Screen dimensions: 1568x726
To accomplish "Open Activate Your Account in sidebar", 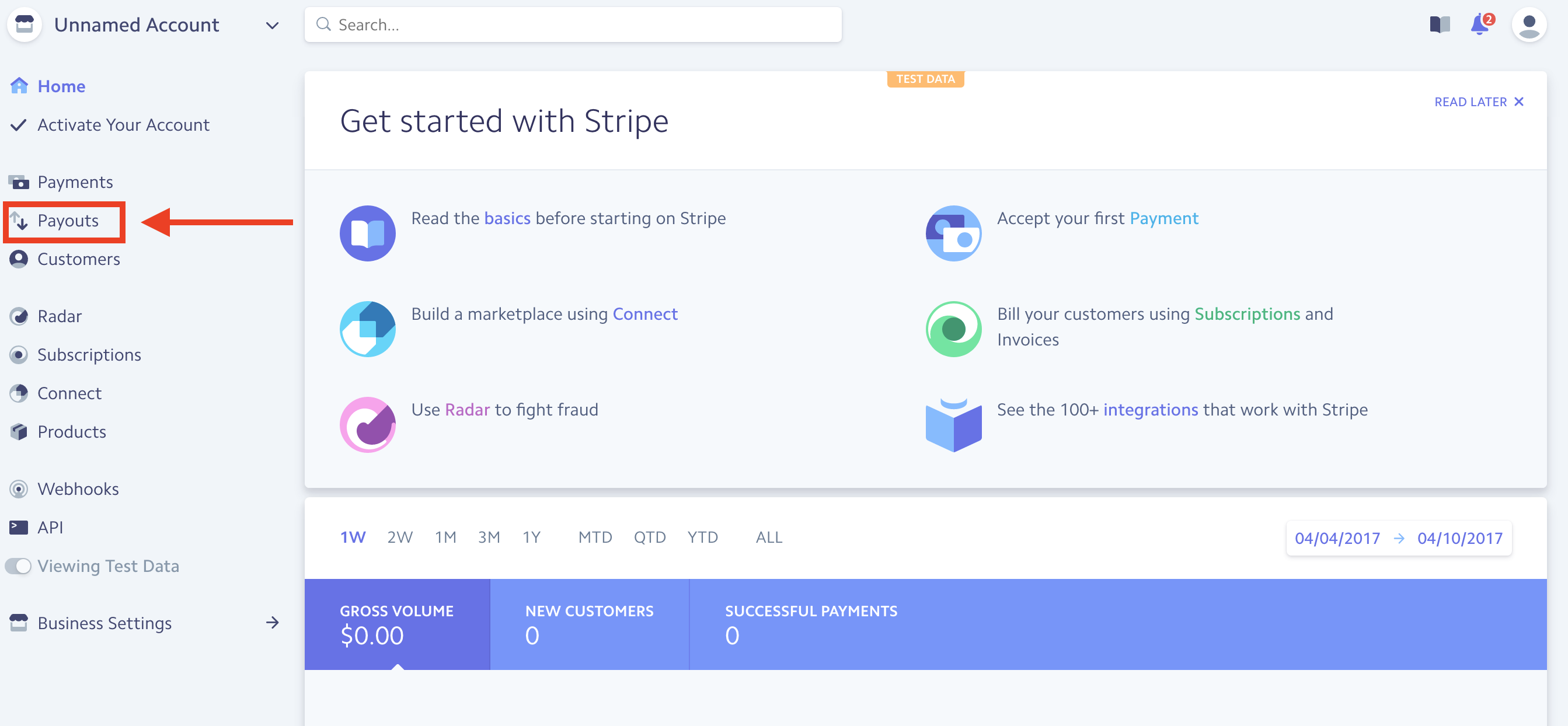I will (123, 125).
